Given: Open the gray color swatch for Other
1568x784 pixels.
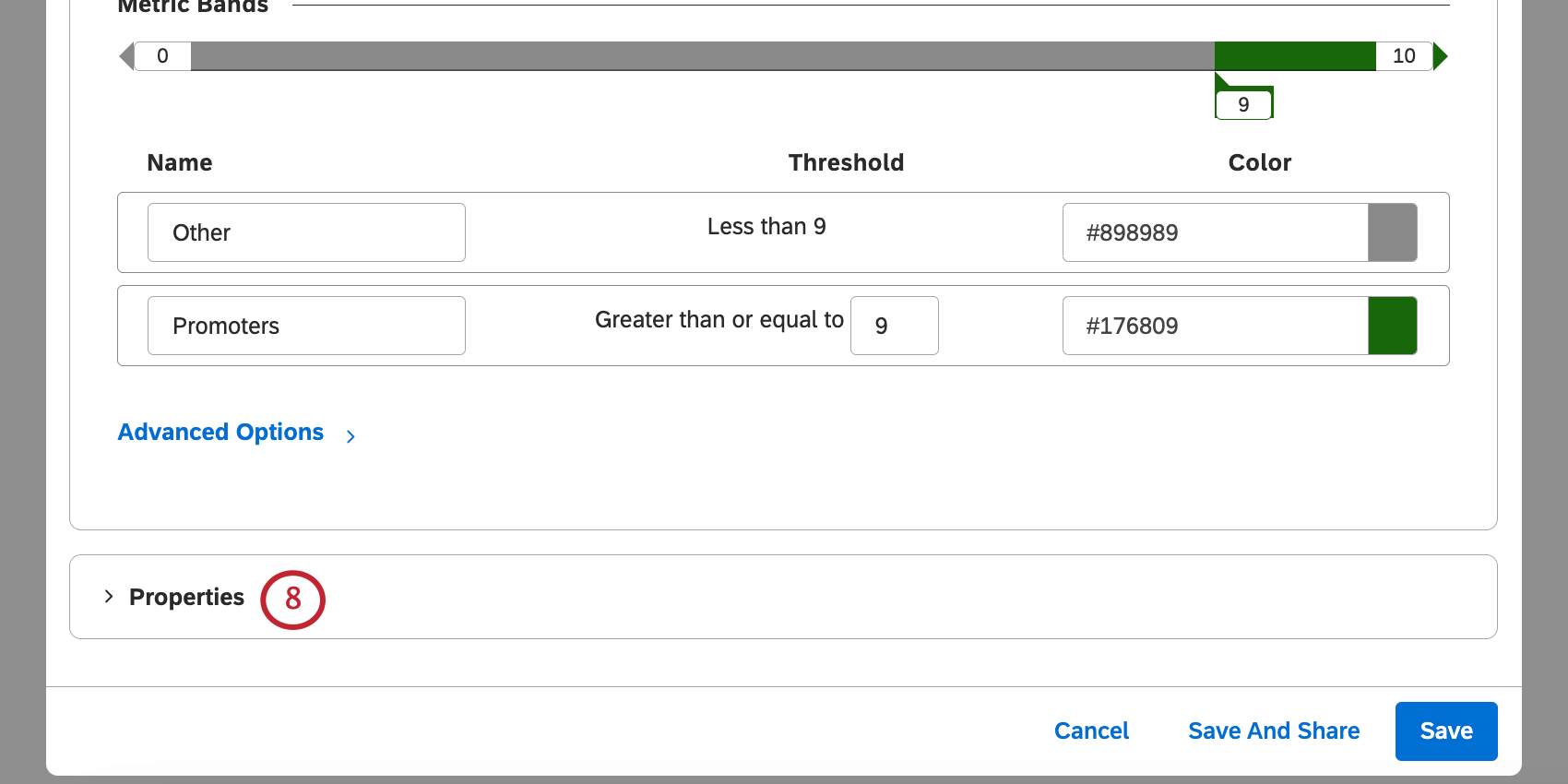Looking at the screenshot, I should [1393, 232].
